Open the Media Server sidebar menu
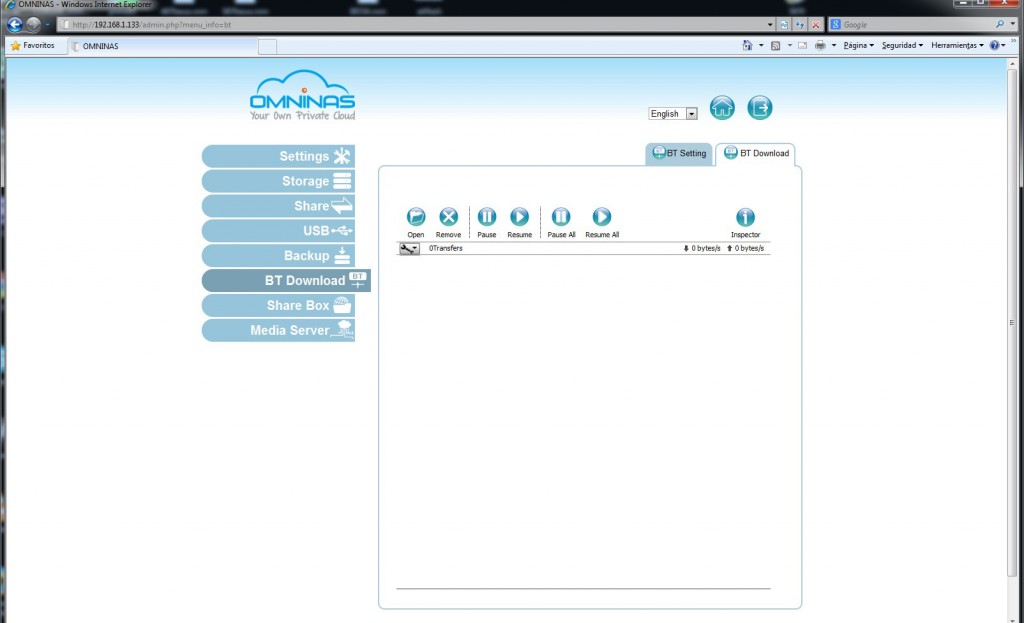 [x=278, y=330]
